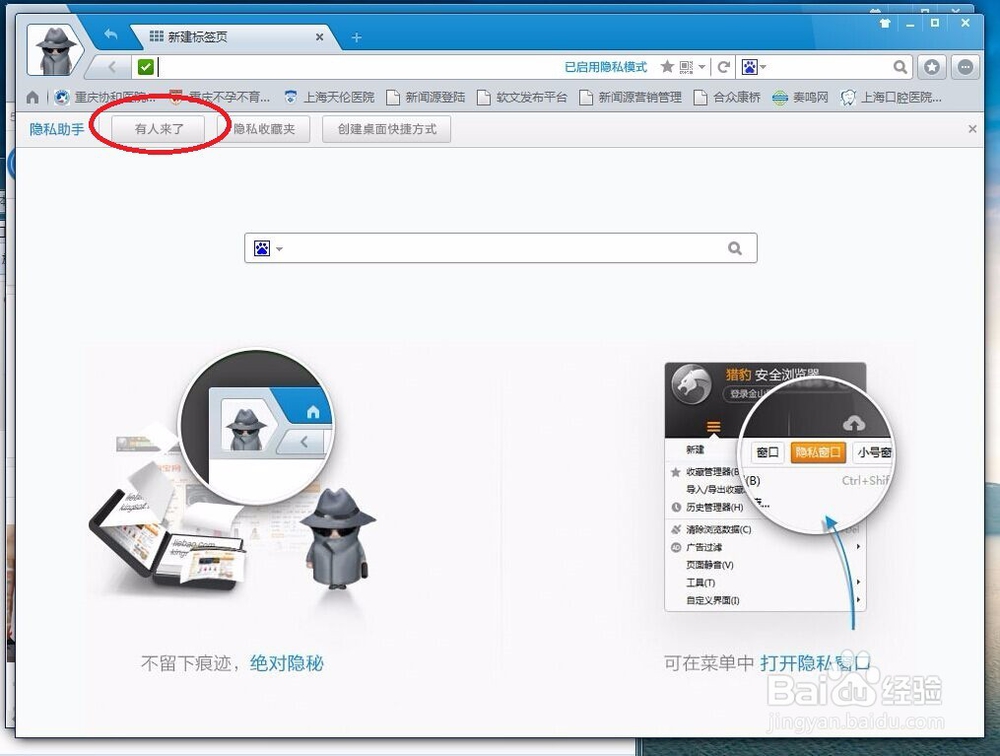Viewport: 1000px width, 756px height.
Task: Click the undo closed tab arrow
Action: point(110,34)
